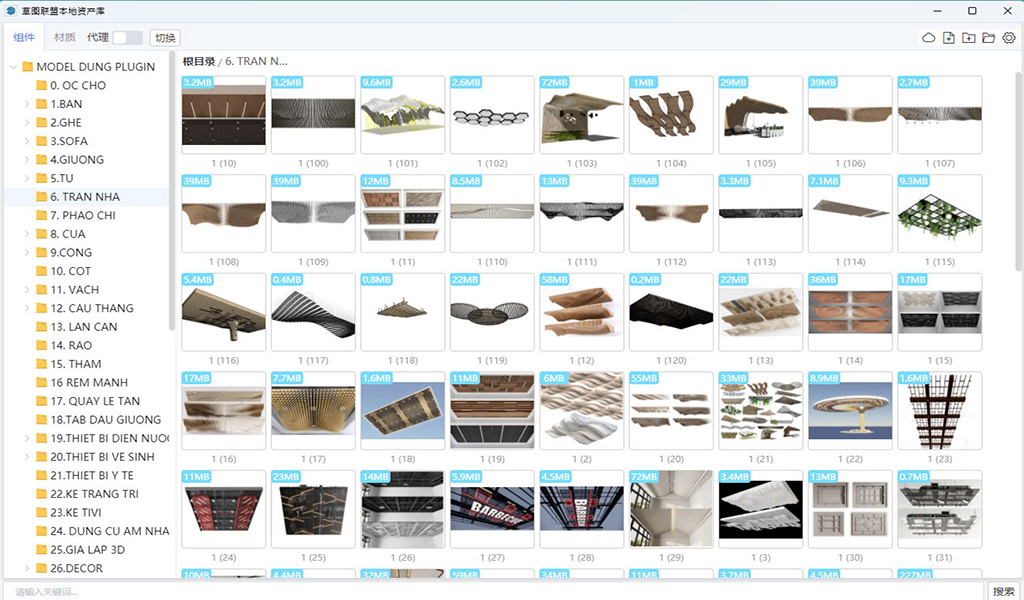Expand the 8. CUA folder

point(27,234)
